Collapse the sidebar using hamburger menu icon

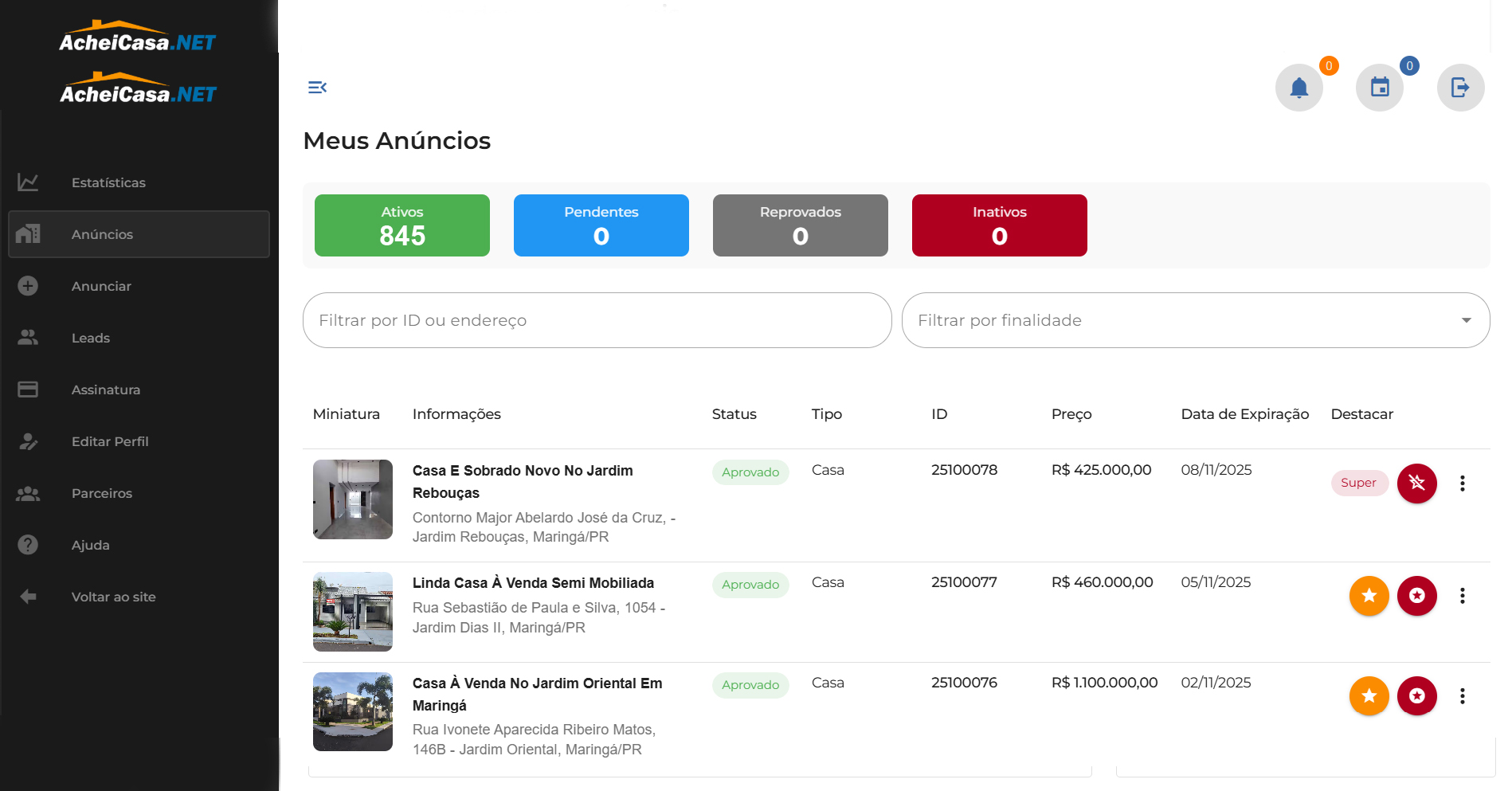point(317,88)
